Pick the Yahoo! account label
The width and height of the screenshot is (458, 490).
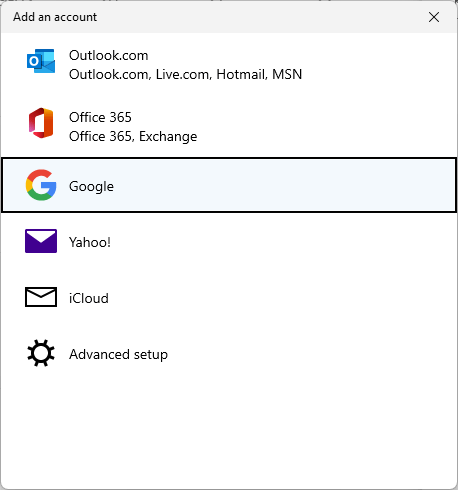[90, 242]
